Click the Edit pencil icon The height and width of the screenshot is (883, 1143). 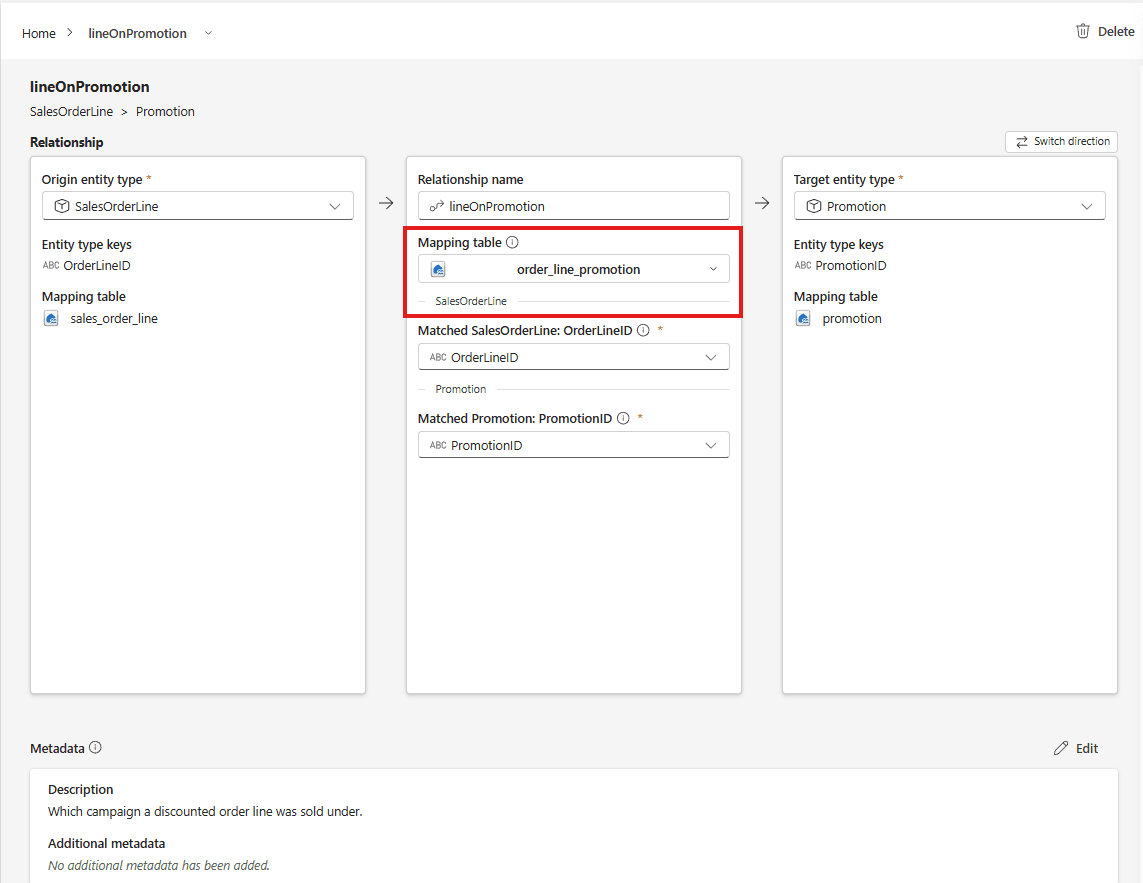1061,748
